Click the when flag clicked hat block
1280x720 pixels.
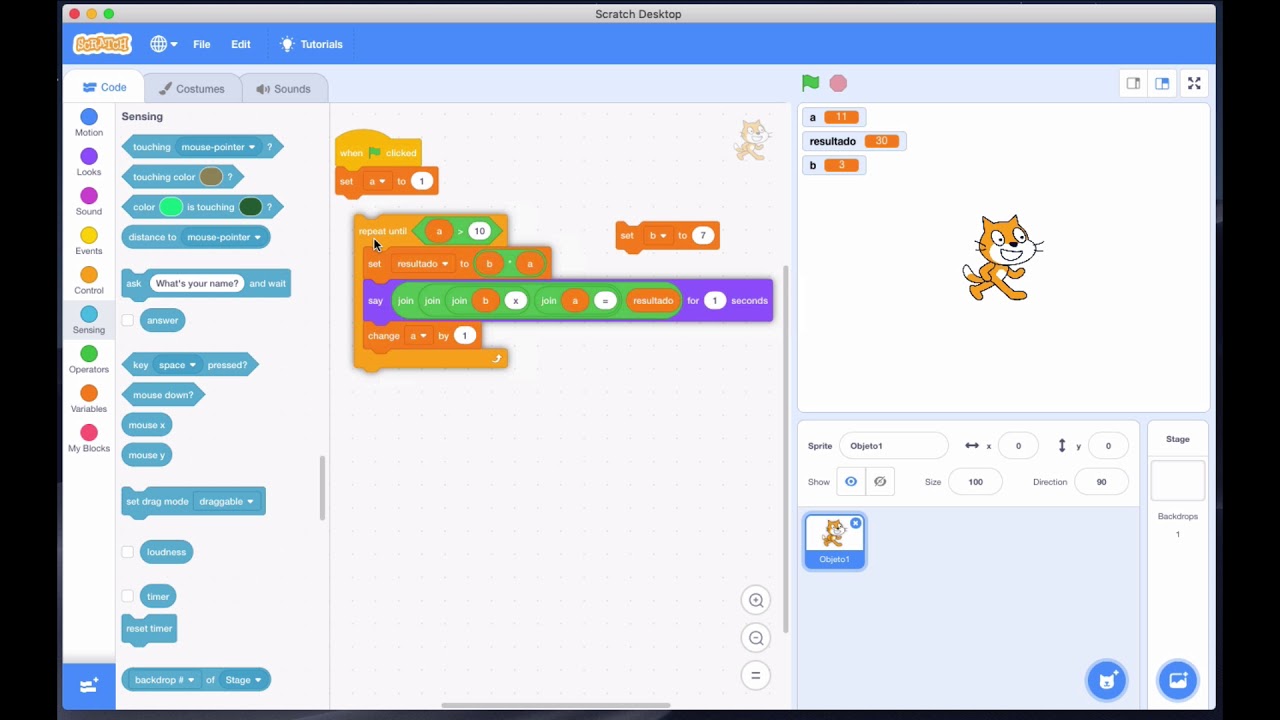pyautogui.click(x=377, y=150)
